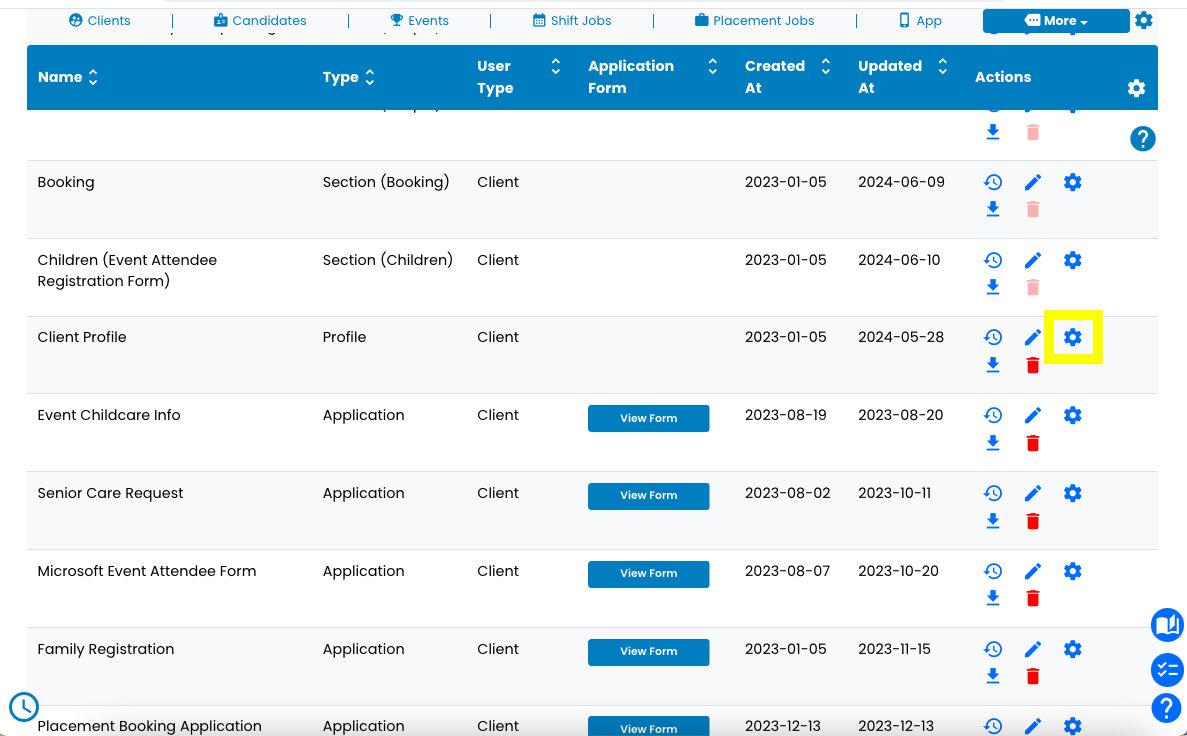The width and height of the screenshot is (1187, 736).
Task: Edit the Microsoft Event Attendee Form
Action: (x=1033, y=572)
